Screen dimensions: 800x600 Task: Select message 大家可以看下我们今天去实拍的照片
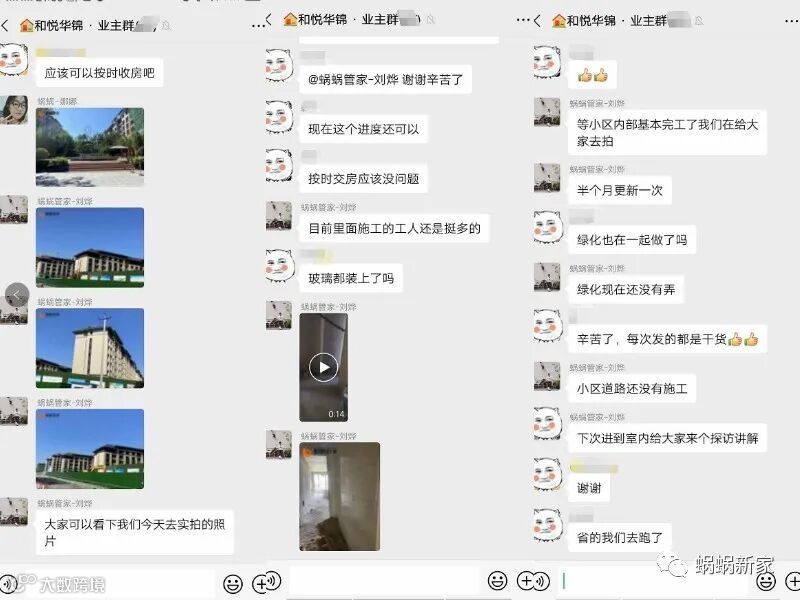click(x=135, y=532)
